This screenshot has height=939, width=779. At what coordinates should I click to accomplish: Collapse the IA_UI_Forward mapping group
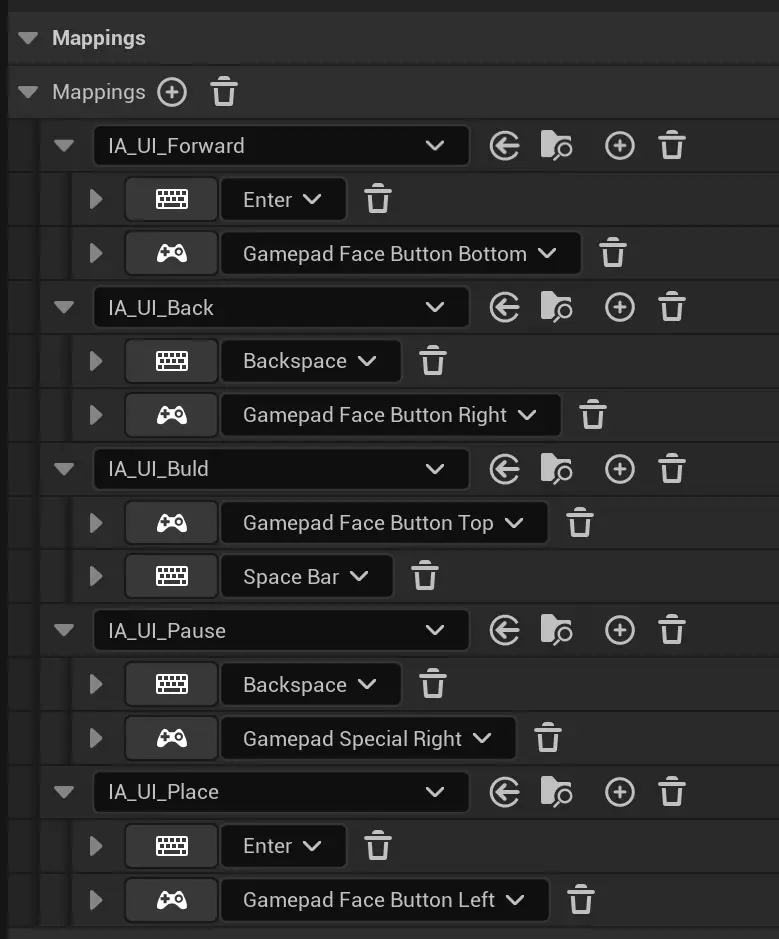(x=64, y=146)
